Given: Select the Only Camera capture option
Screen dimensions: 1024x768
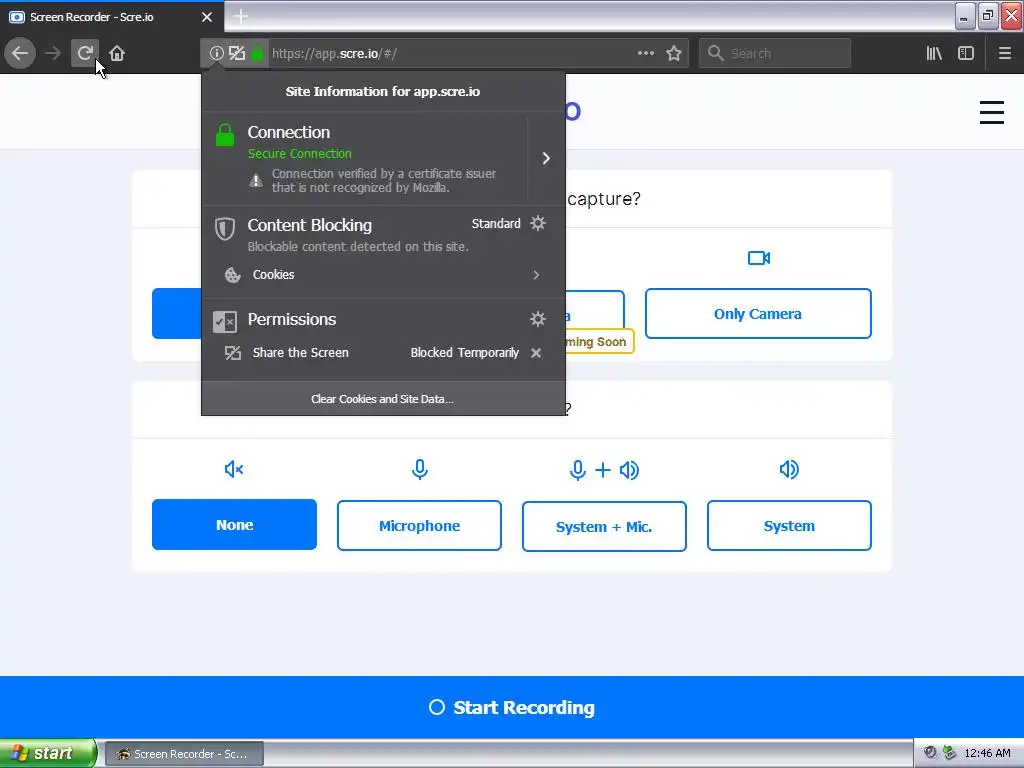Looking at the screenshot, I should 758,313.
